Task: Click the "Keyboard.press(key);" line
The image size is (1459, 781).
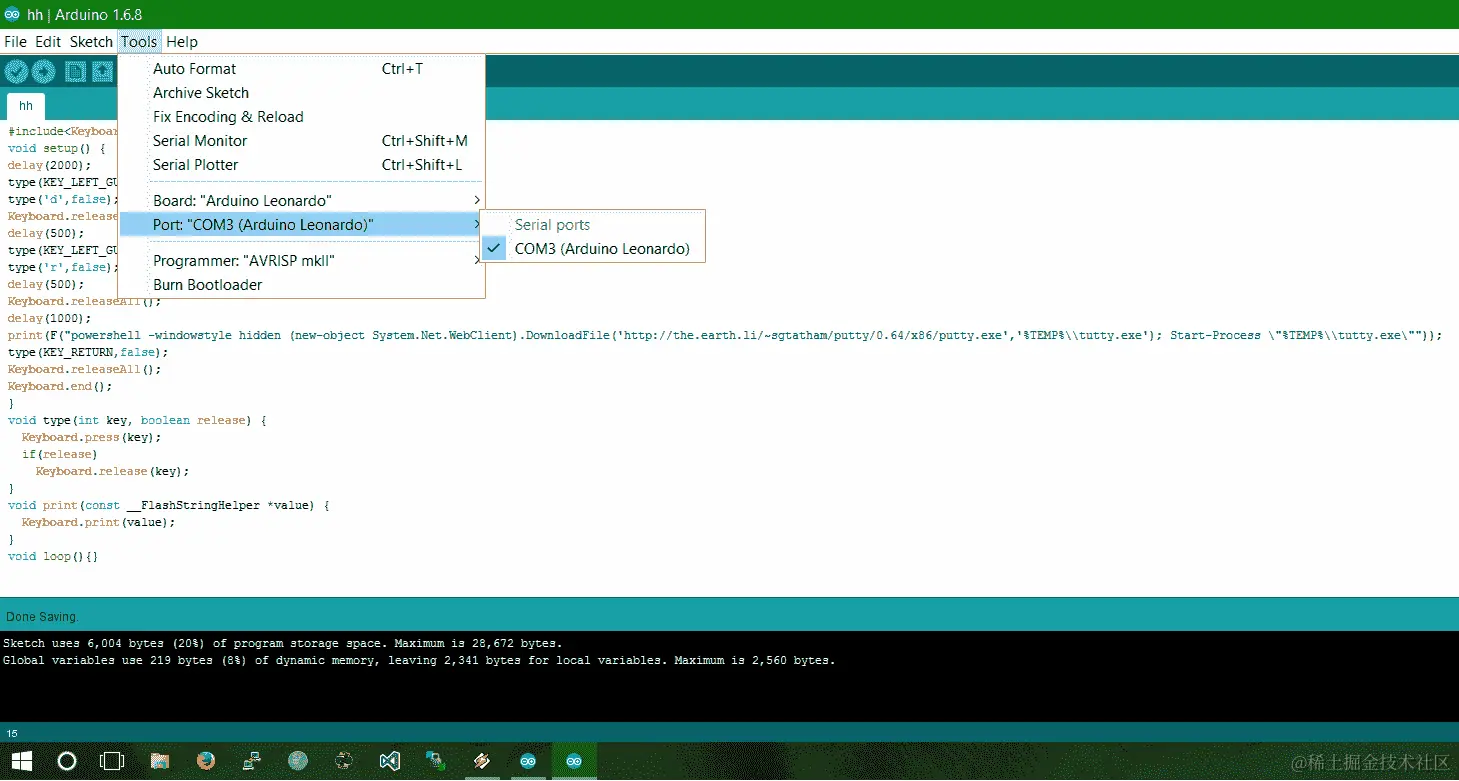Action: (x=91, y=437)
